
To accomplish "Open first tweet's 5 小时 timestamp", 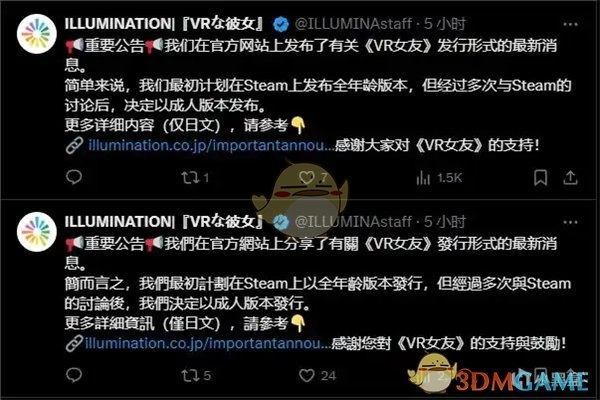I will click(445, 24).
